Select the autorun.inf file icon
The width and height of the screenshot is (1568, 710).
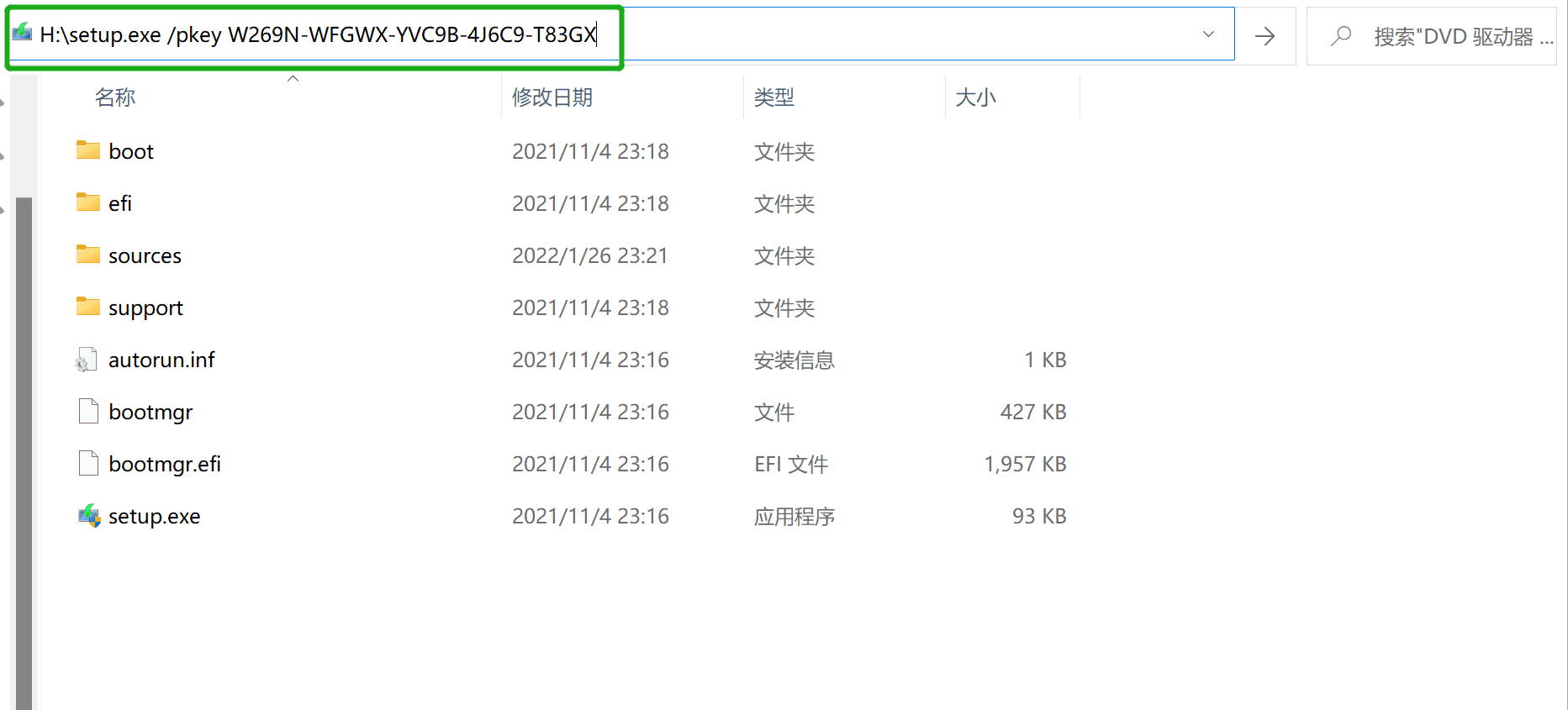(x=87, y=360)
